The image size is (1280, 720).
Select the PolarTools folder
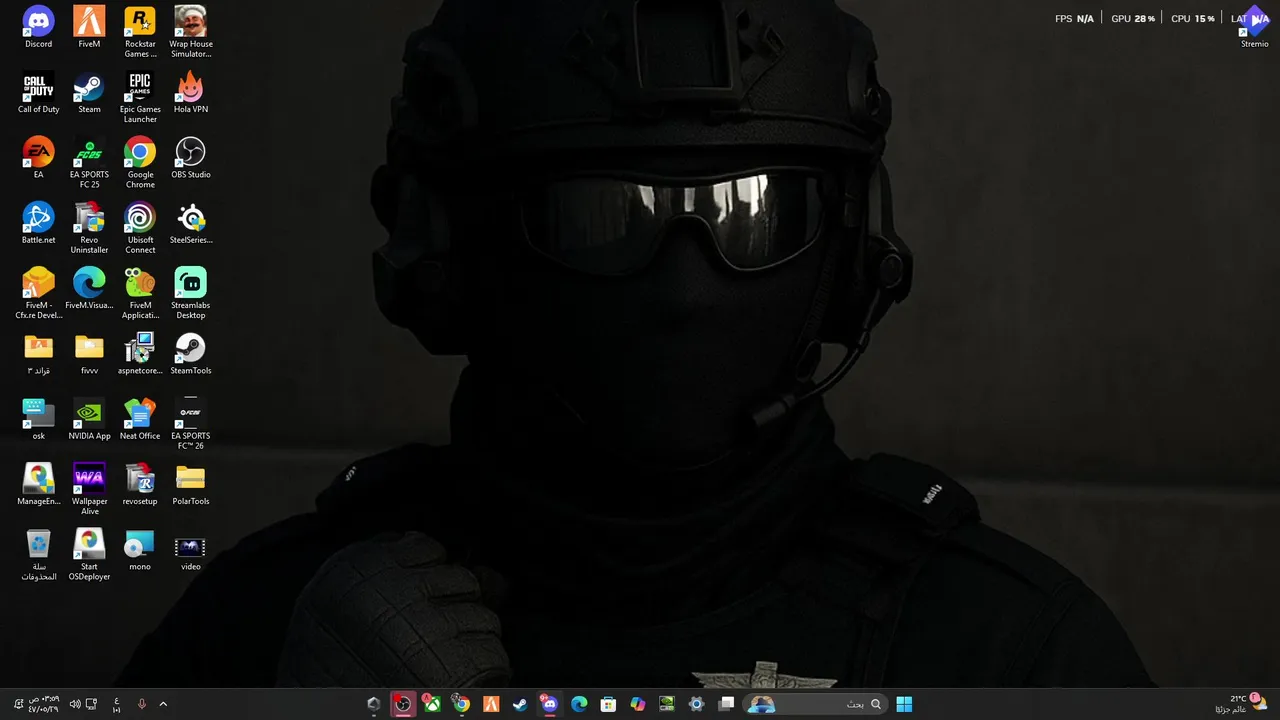190,485
